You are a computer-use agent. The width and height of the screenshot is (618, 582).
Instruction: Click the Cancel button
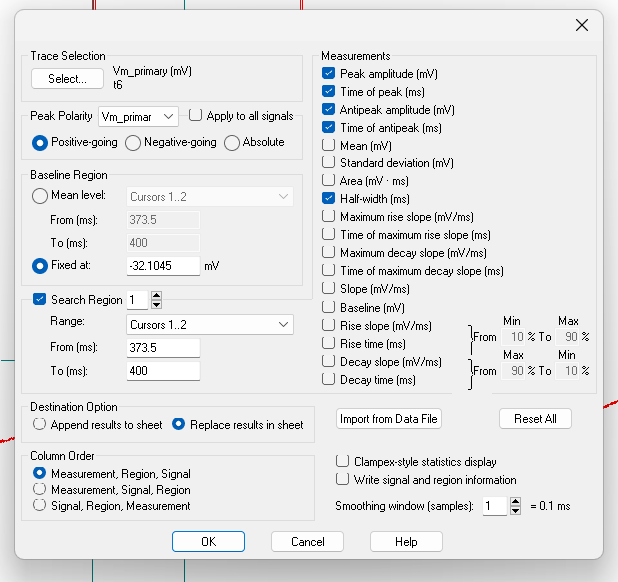pyautogui.click(x=307, y=542)
